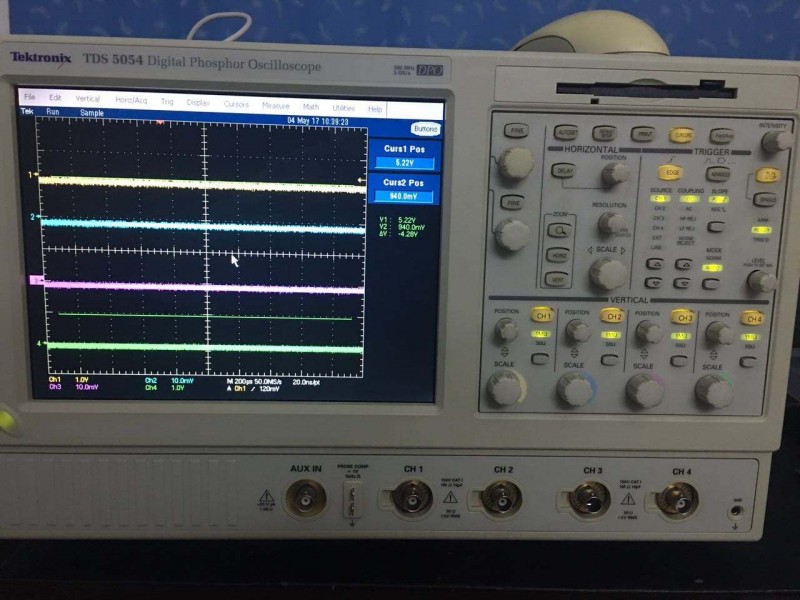Push the CH 2 termination select button
800x600 pixels.
pos(609,360)
